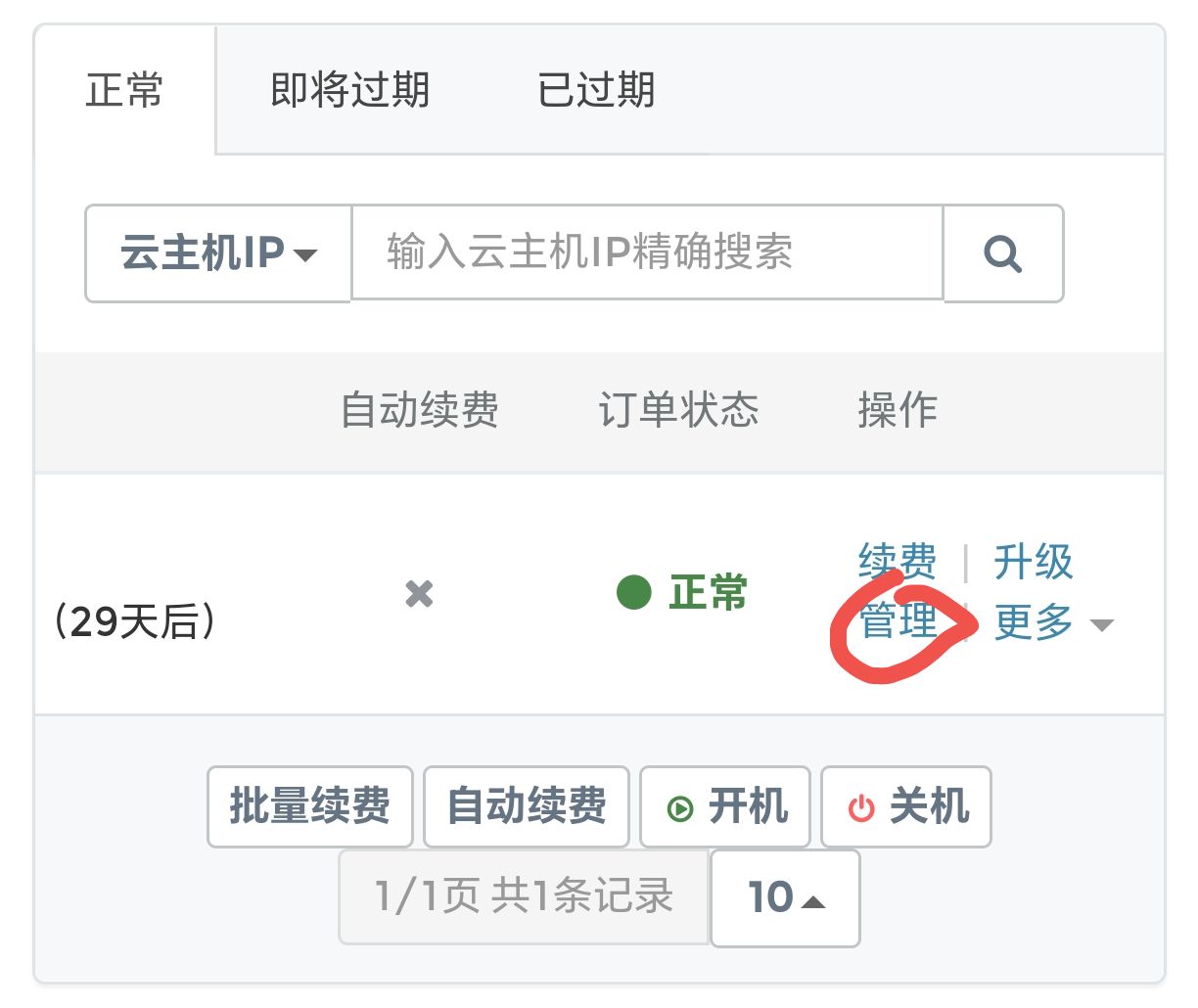Click the 升级 upgrade link
The width and height of the screenshot is (1198, 1008).
pyautogui.click(x=1033, y=562)
